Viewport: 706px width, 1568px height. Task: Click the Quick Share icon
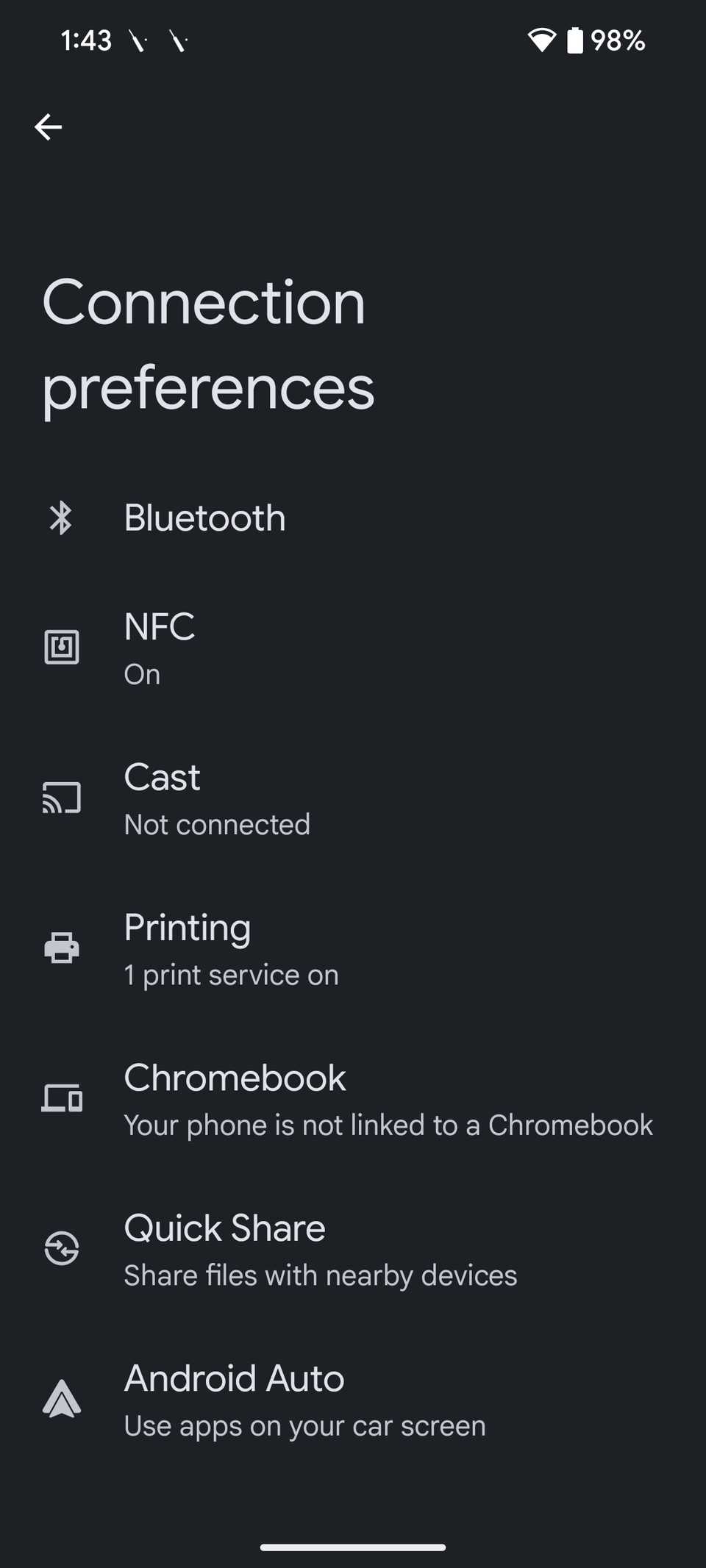(62, 1248)
